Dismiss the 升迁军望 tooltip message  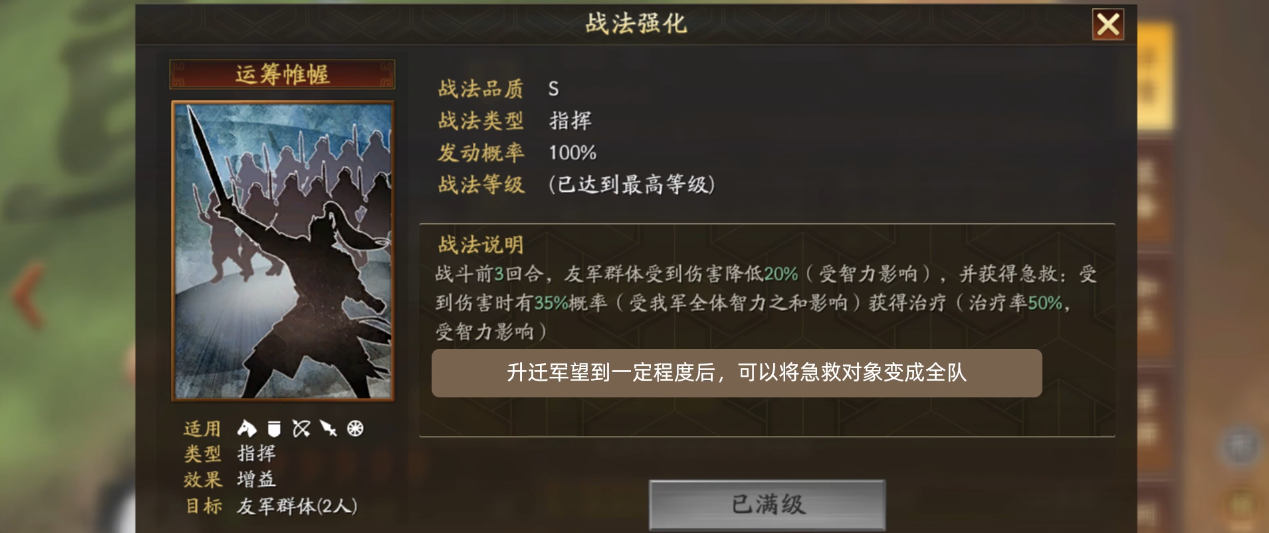coord(737,373)
